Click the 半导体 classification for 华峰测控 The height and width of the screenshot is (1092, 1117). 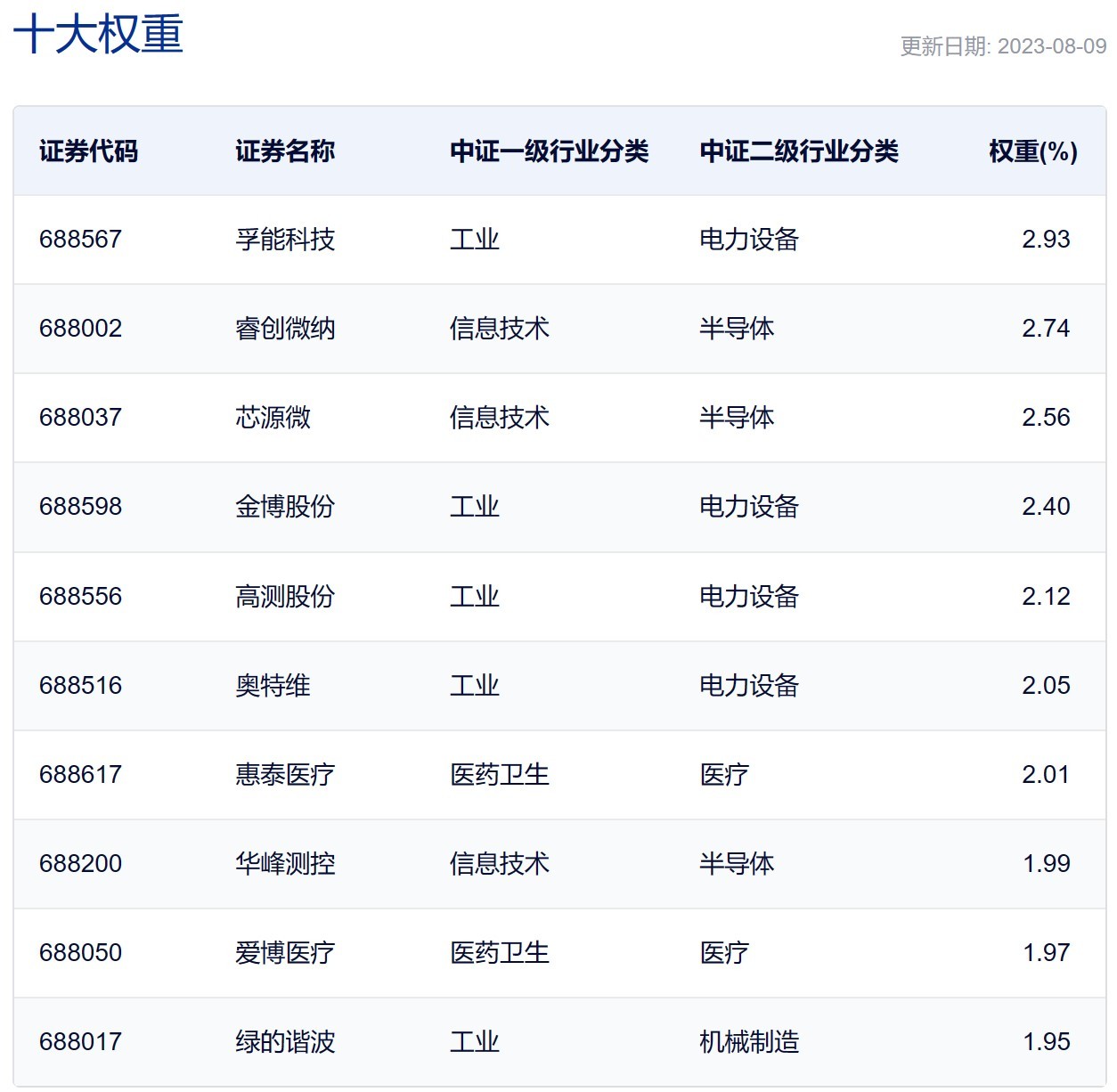pyautogui.click(x=738, y=863)
